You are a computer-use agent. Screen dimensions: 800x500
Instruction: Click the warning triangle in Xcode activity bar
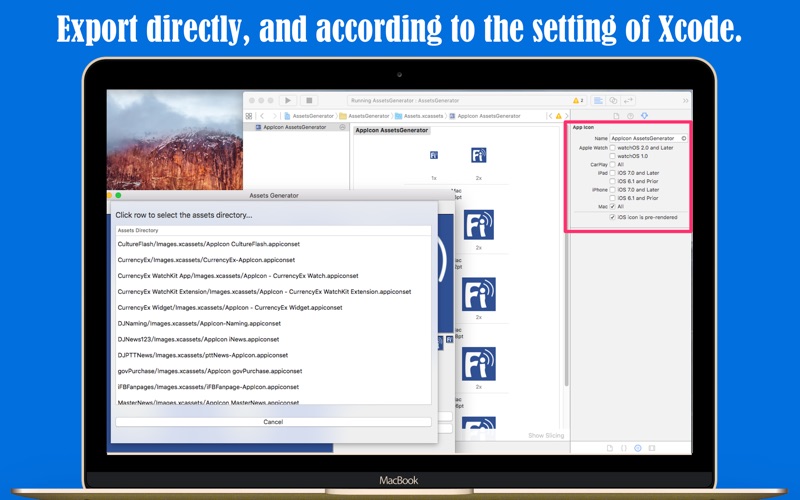pyautogui.click(x=576, y=101)
